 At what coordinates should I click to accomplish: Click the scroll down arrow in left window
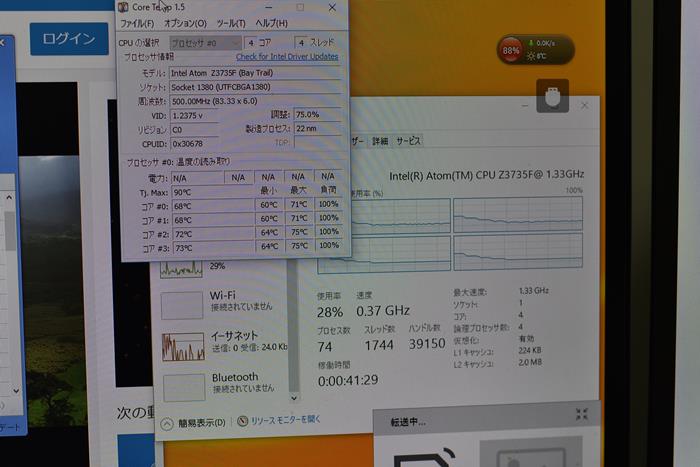[x=16, y=391]
